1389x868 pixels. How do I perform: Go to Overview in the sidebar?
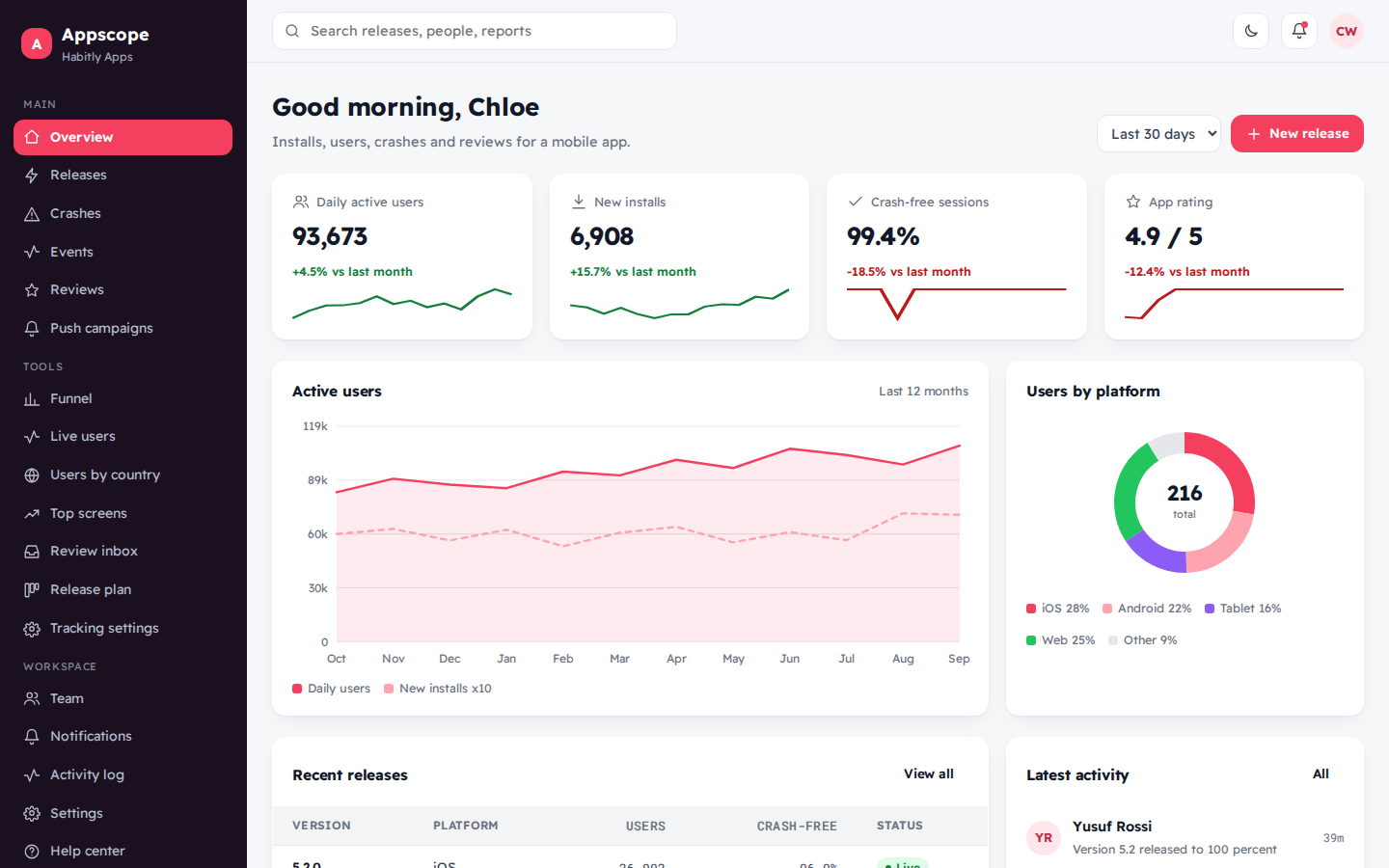tap(123, 137)
